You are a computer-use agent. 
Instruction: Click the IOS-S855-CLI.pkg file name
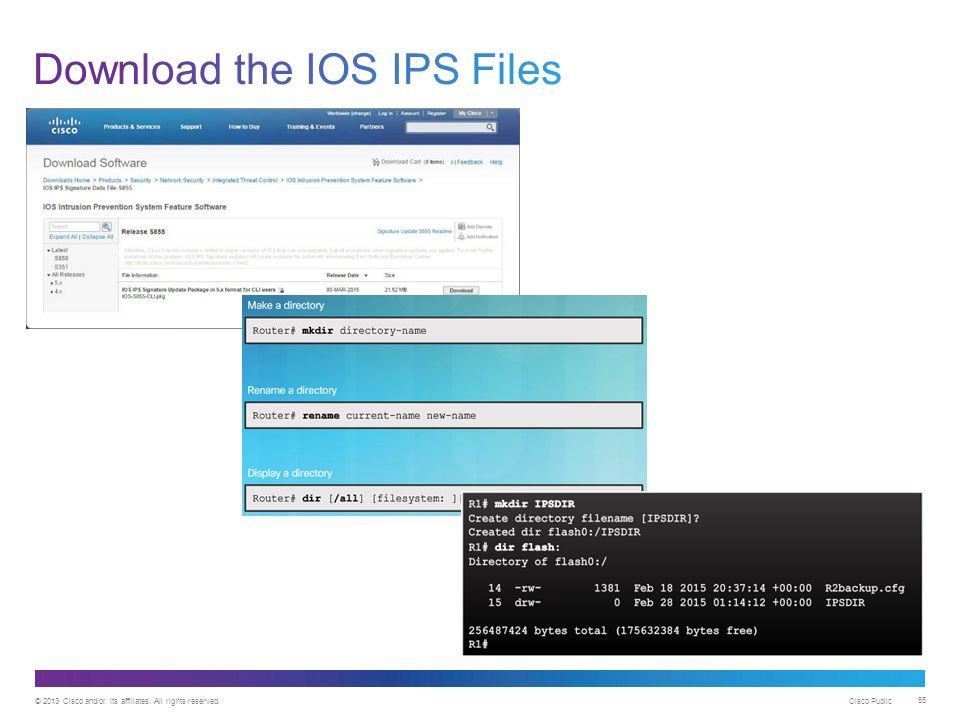(143, 297)
